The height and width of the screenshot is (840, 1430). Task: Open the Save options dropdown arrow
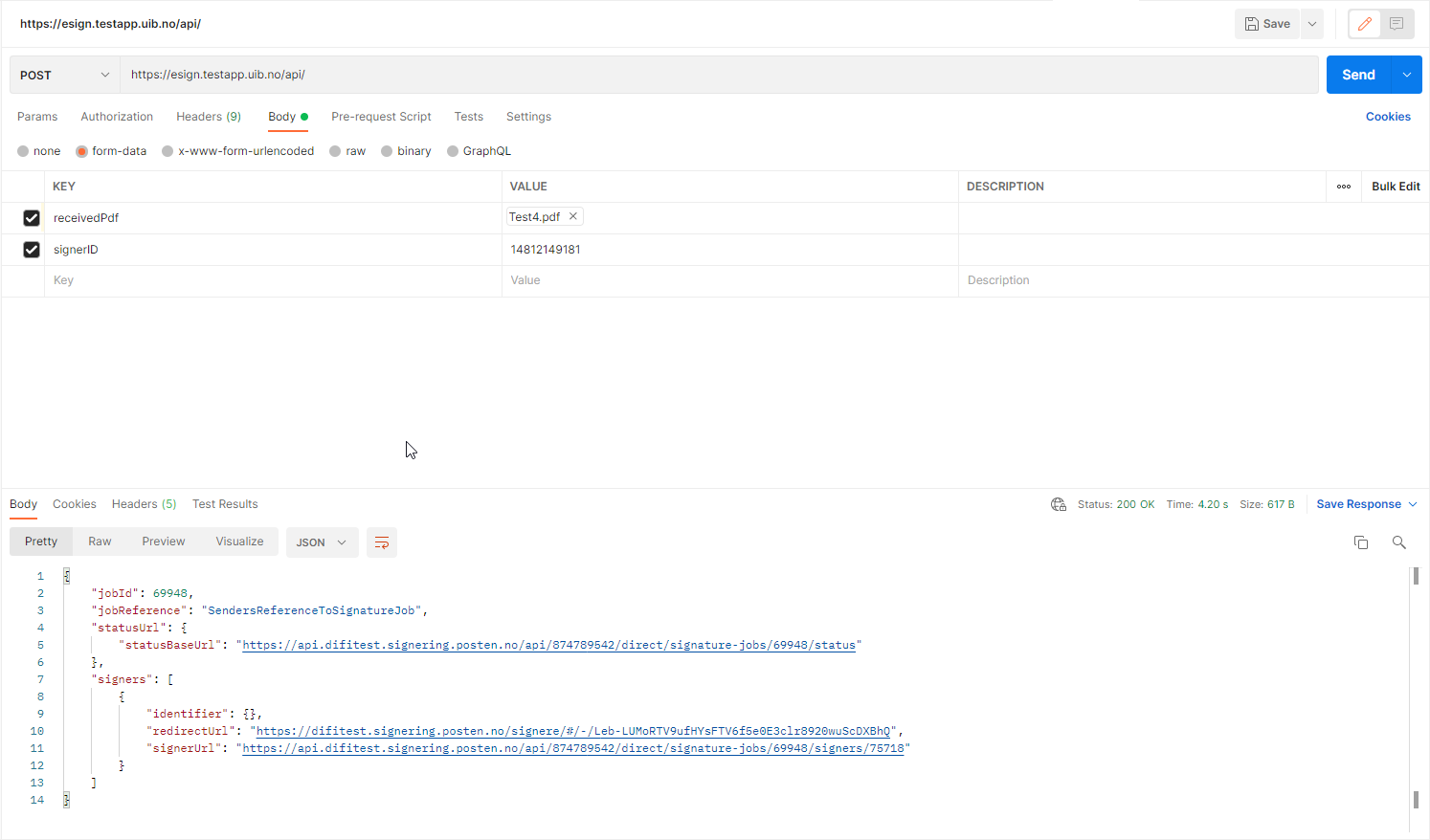(x=1312, y=24)
